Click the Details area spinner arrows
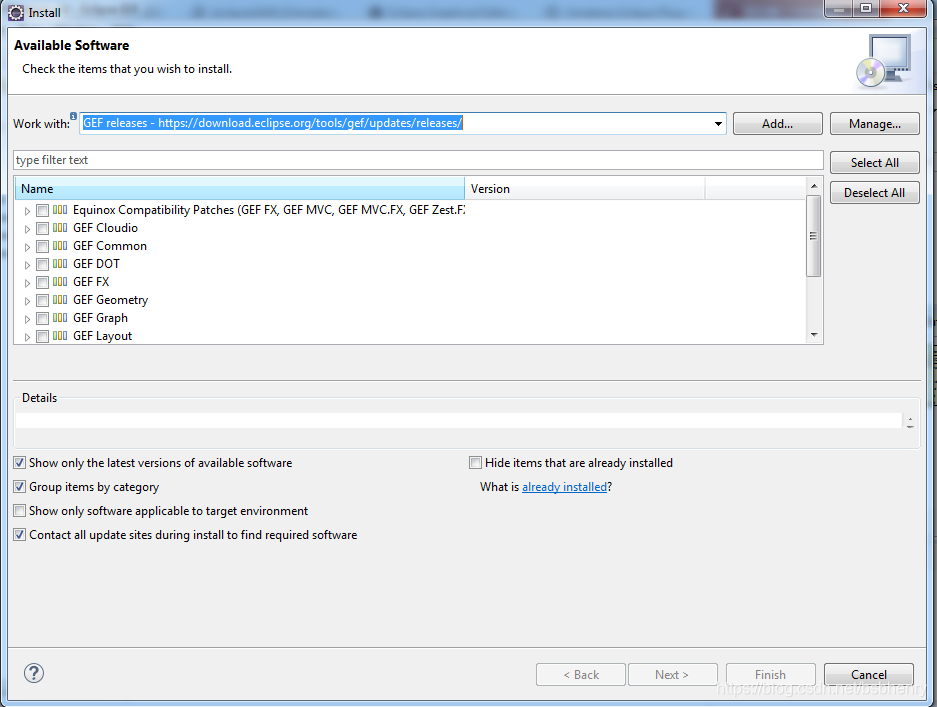 [910, 423]
